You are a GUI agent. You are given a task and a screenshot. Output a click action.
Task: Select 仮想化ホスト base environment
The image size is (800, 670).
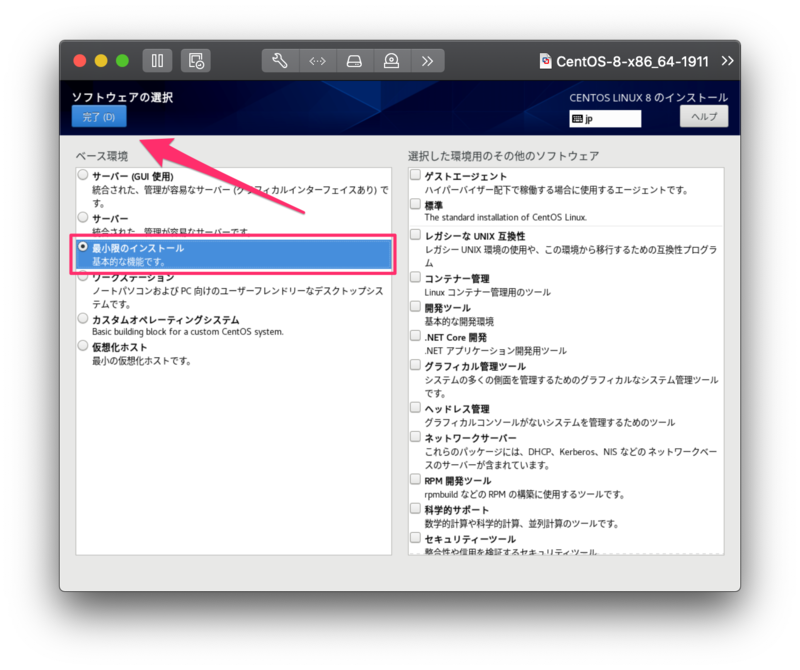click(83, 346)
